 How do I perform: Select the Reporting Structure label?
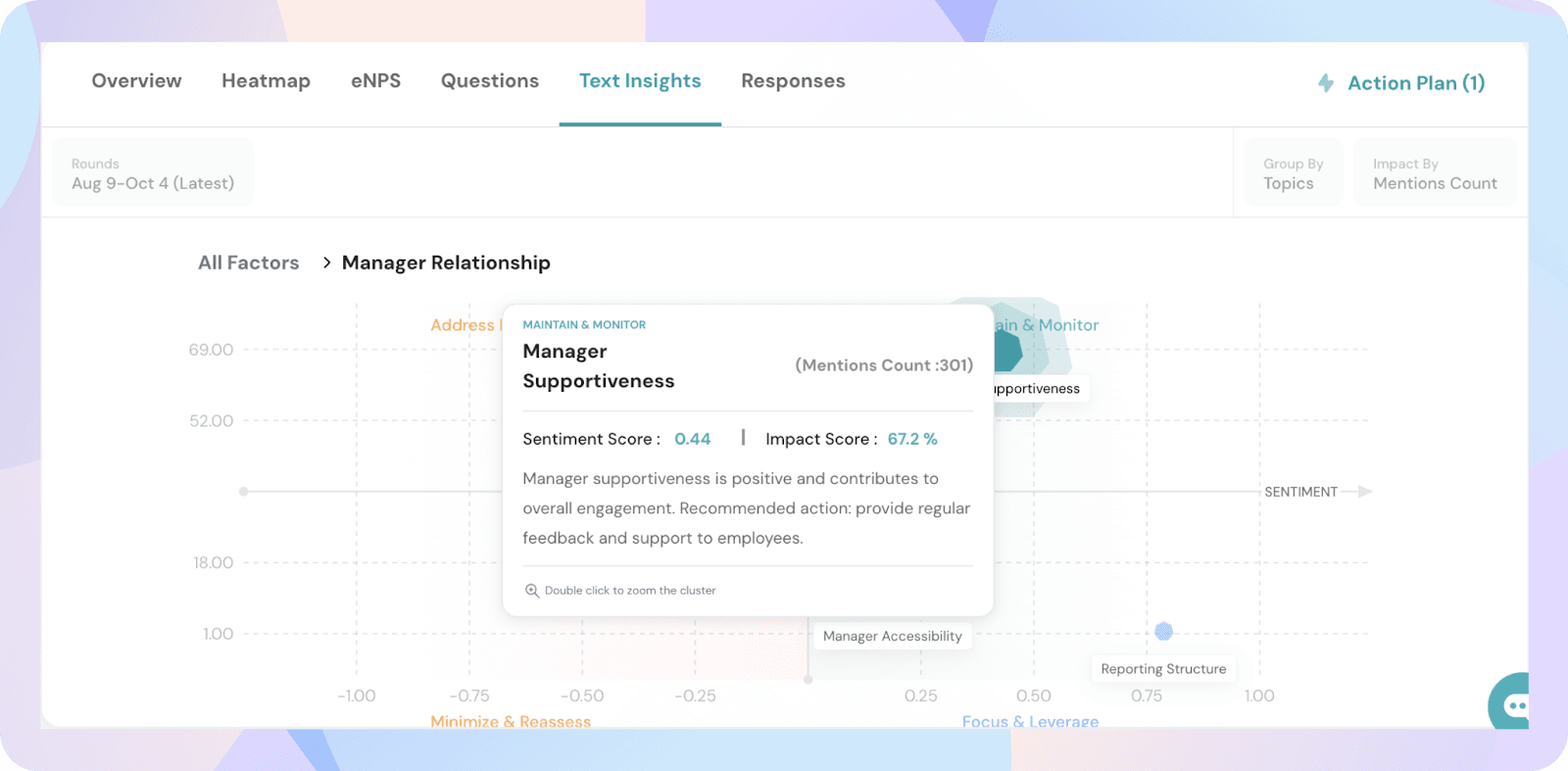pyautogui.click(x=1163, y=669)
